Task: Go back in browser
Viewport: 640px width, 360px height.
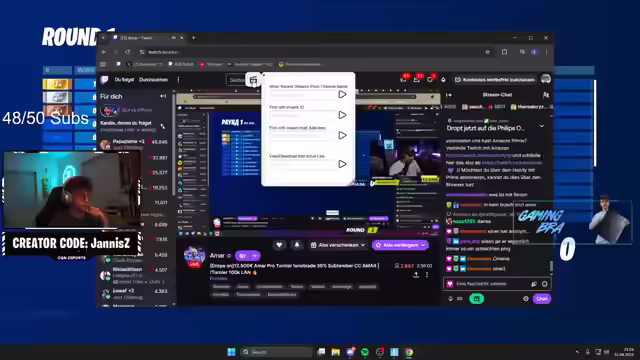Action: pos(104,52)
